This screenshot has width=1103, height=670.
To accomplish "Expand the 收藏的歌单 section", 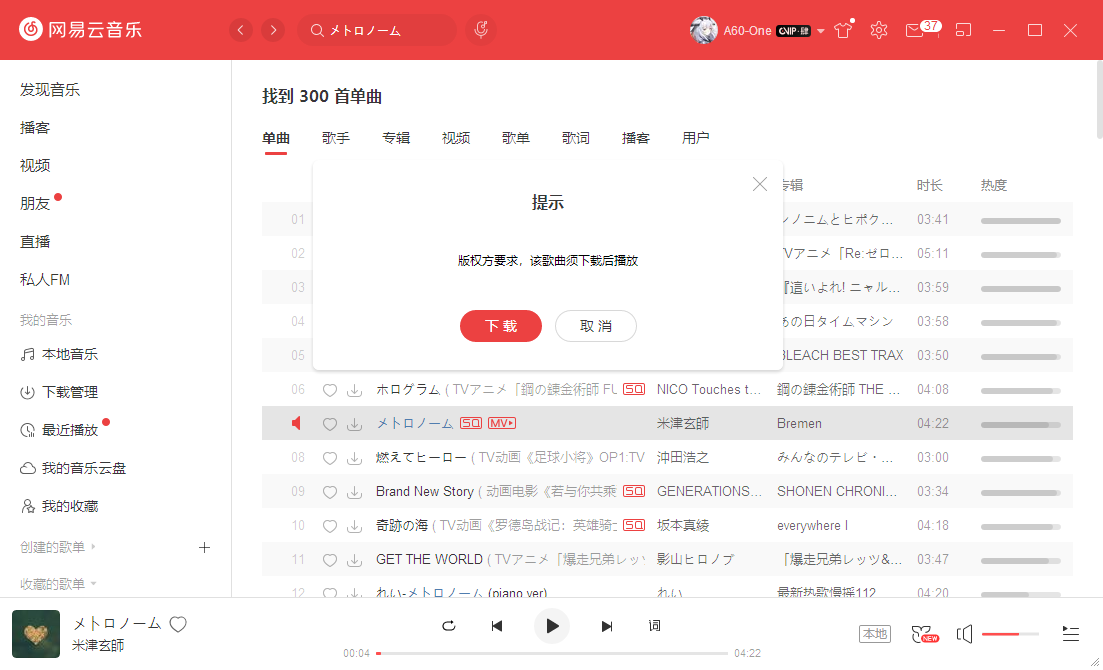I will tap(58, 583).
